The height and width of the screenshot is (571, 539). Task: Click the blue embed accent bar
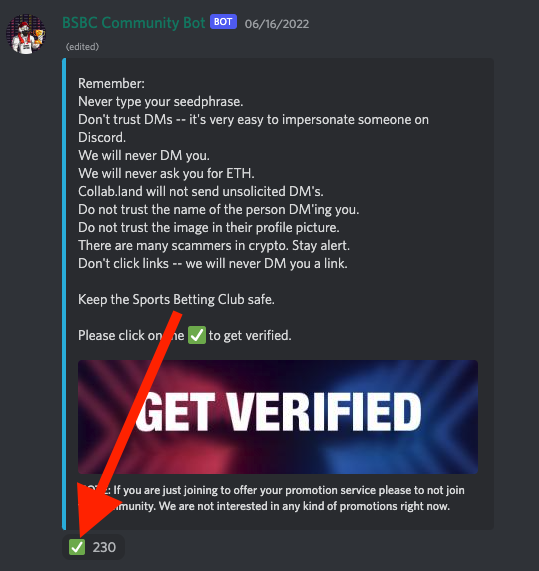tap(64, 294)
